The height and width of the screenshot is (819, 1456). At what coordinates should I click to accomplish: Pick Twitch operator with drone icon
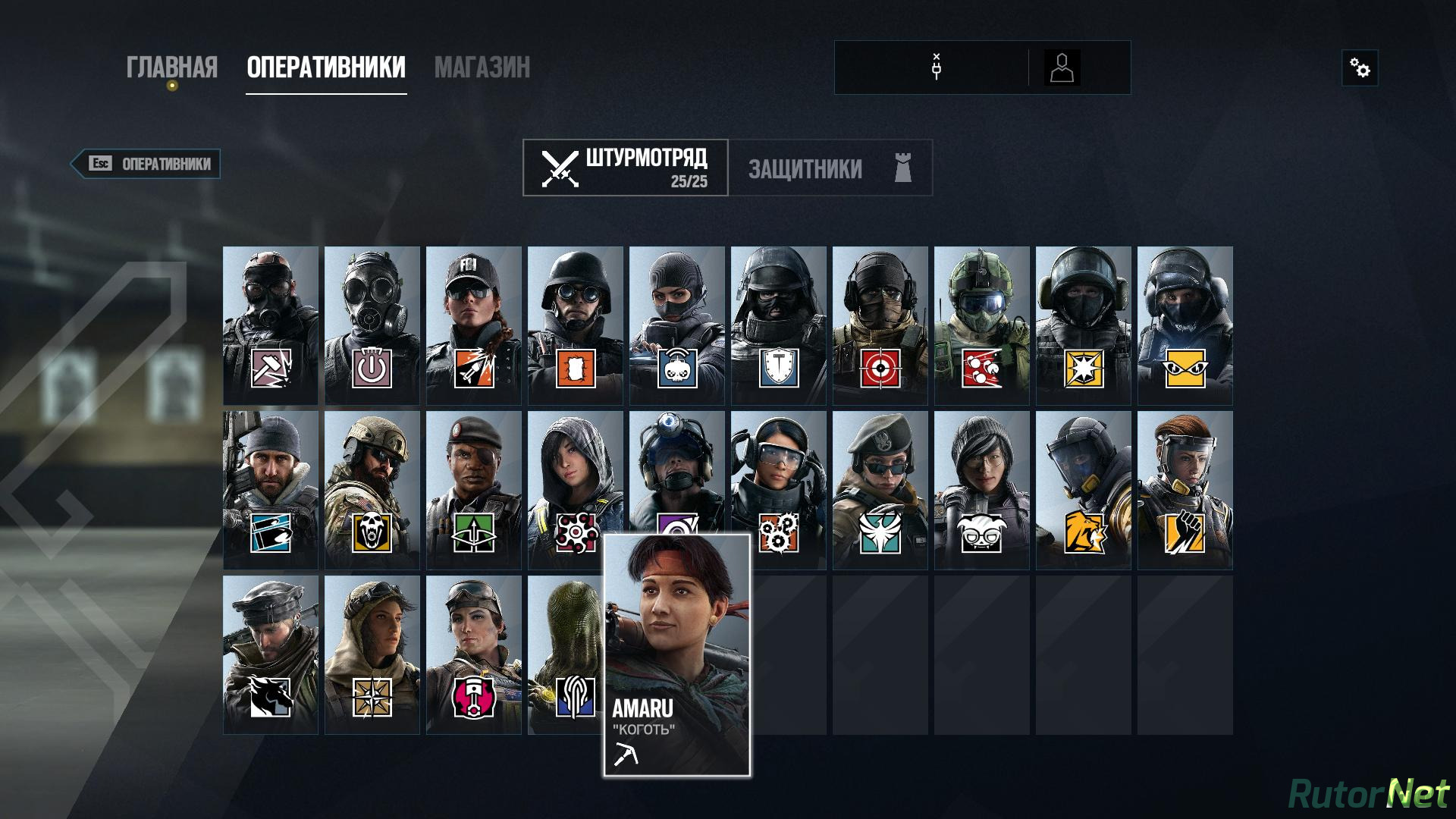(677, 325)
